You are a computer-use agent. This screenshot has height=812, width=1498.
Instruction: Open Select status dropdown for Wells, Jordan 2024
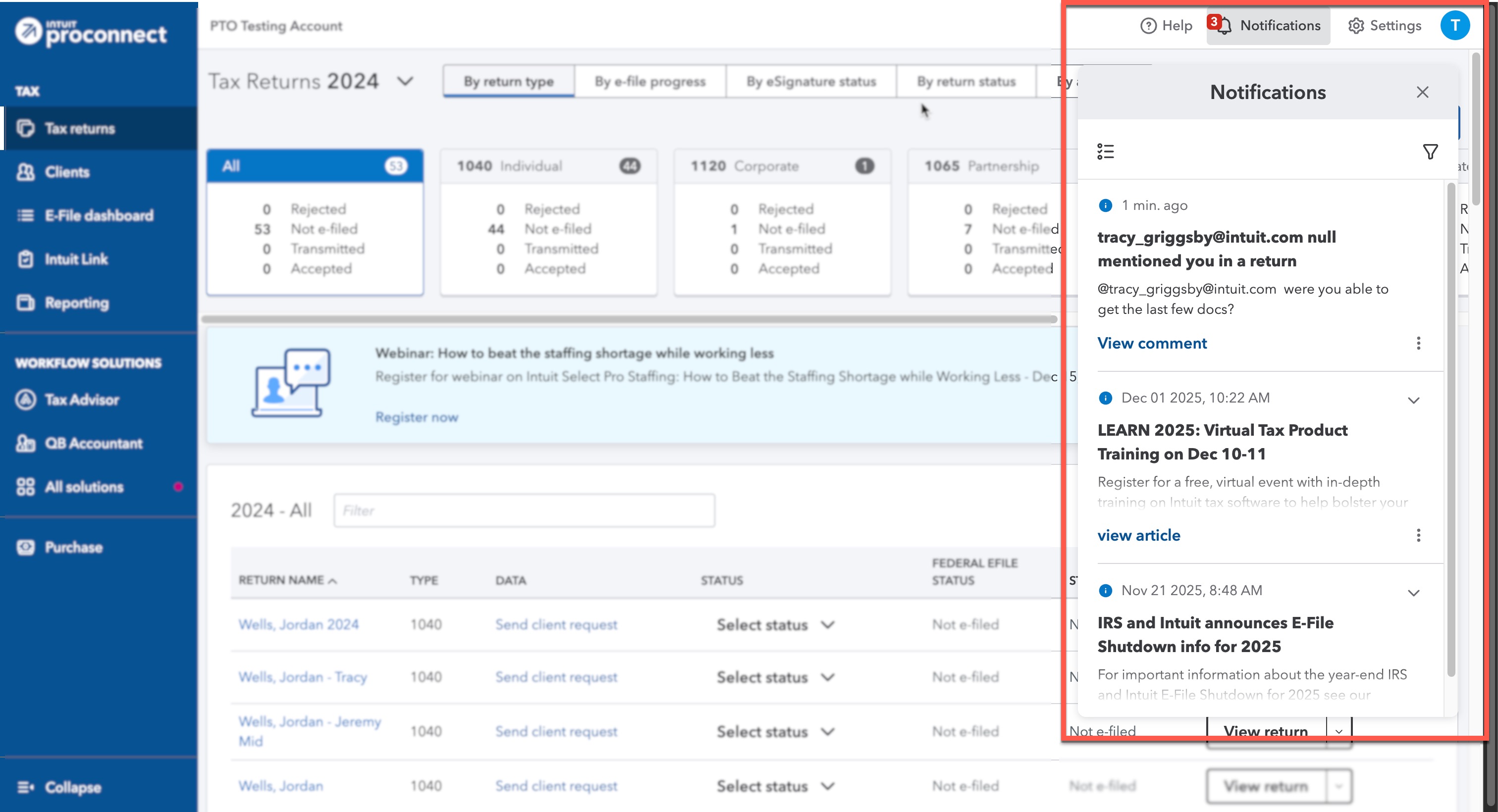tap(775, 625)
